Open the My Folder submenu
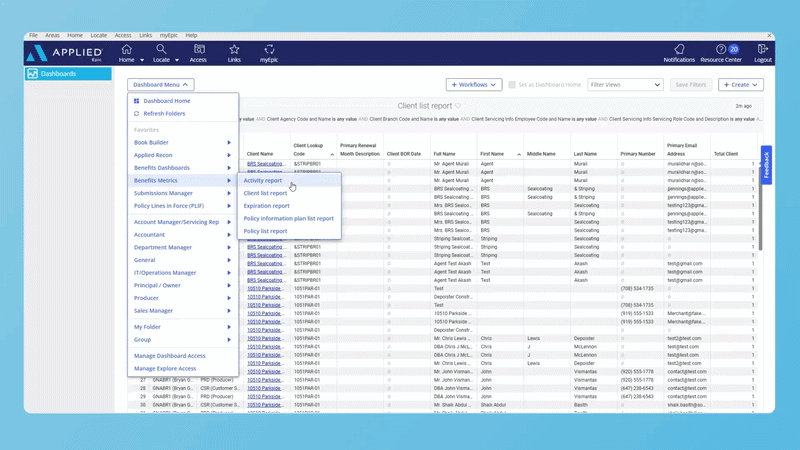The width and height of the screenshot is (800, 450). 183,327
